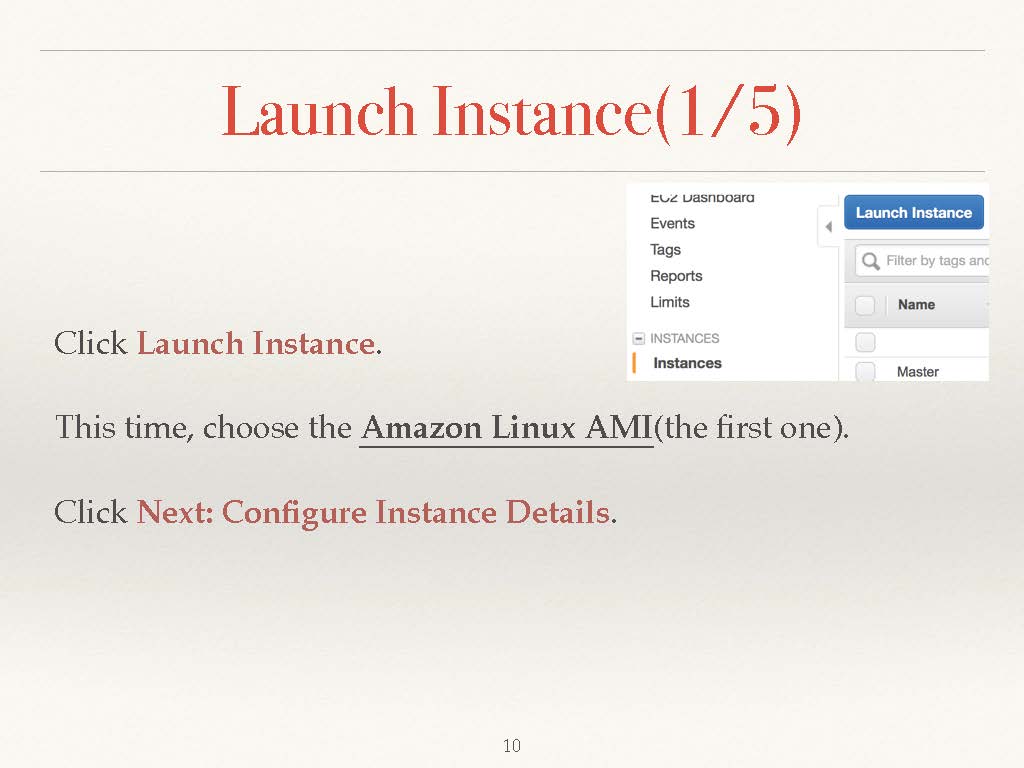Screen dimensions: 1024x768
Task: Select the Master instance checkbox
Action: point(865,371)
